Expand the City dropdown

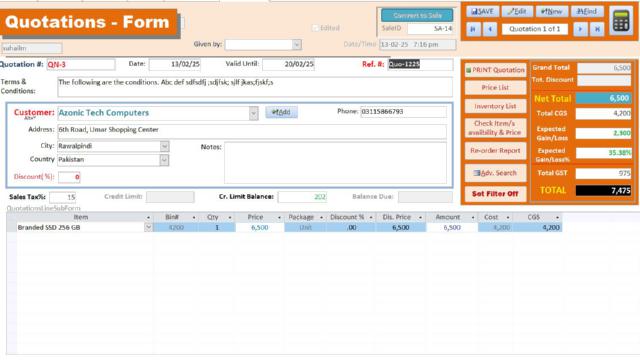pos(164,146)
